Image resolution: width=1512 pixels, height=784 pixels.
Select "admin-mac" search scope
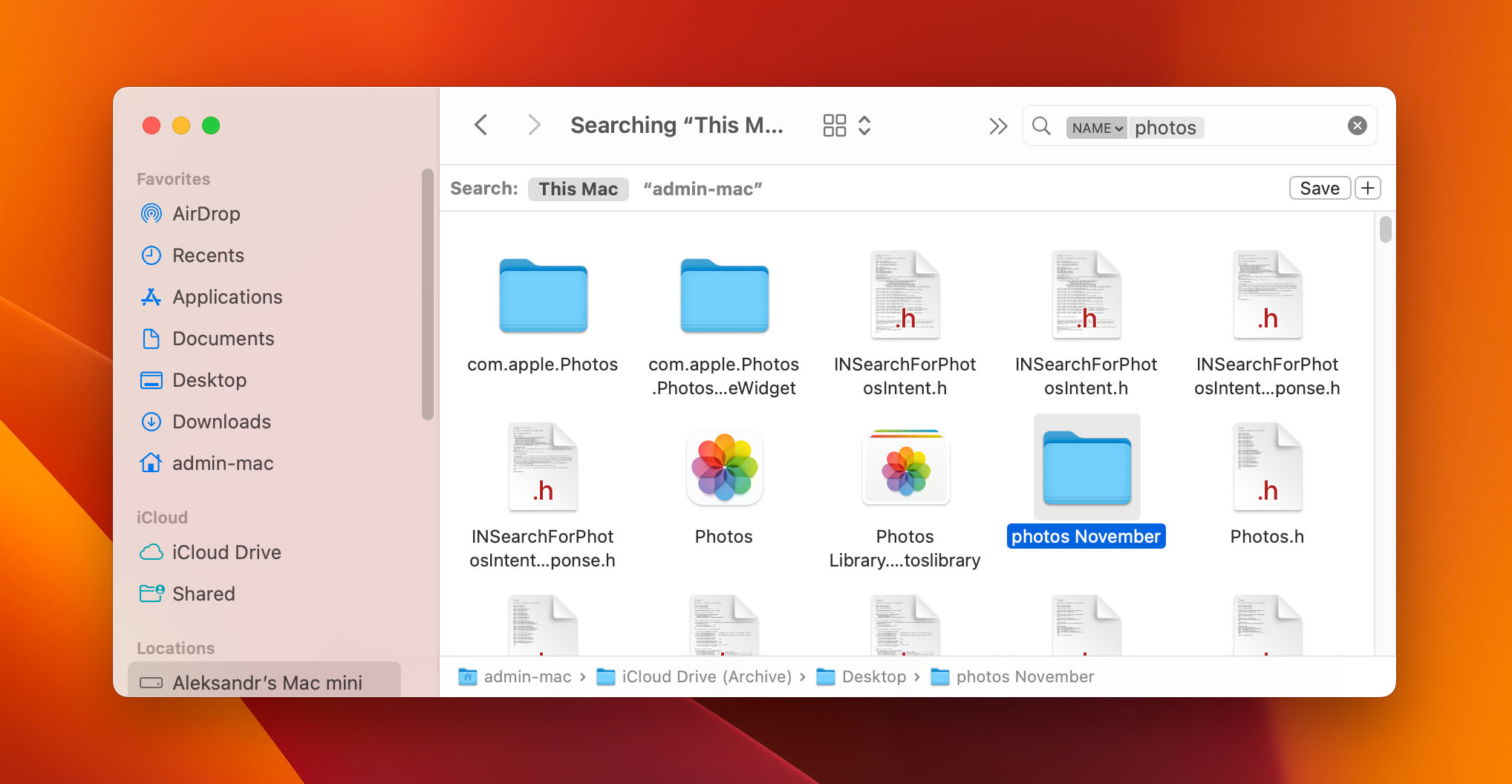click(703, 189)
